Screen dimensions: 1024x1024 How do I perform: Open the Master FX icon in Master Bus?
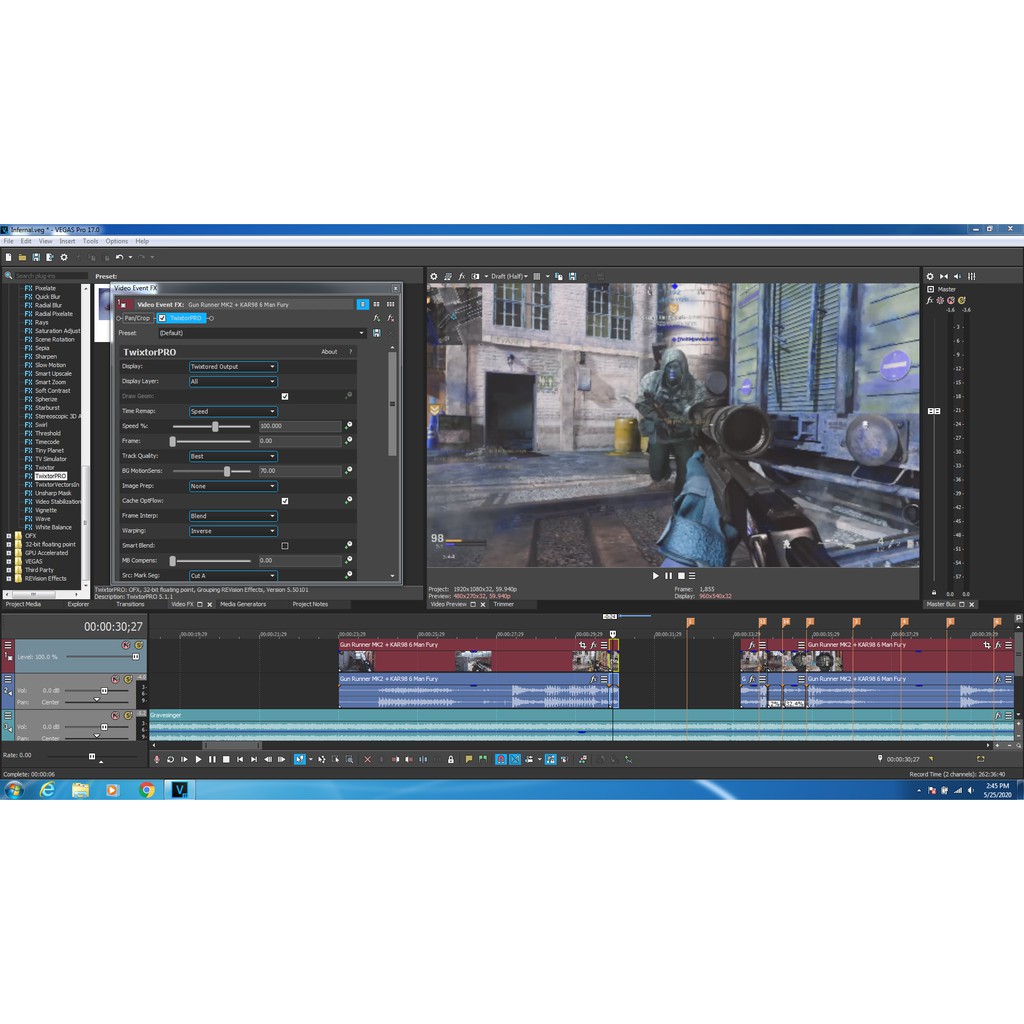pyautogui.click(x=930, y=300)
